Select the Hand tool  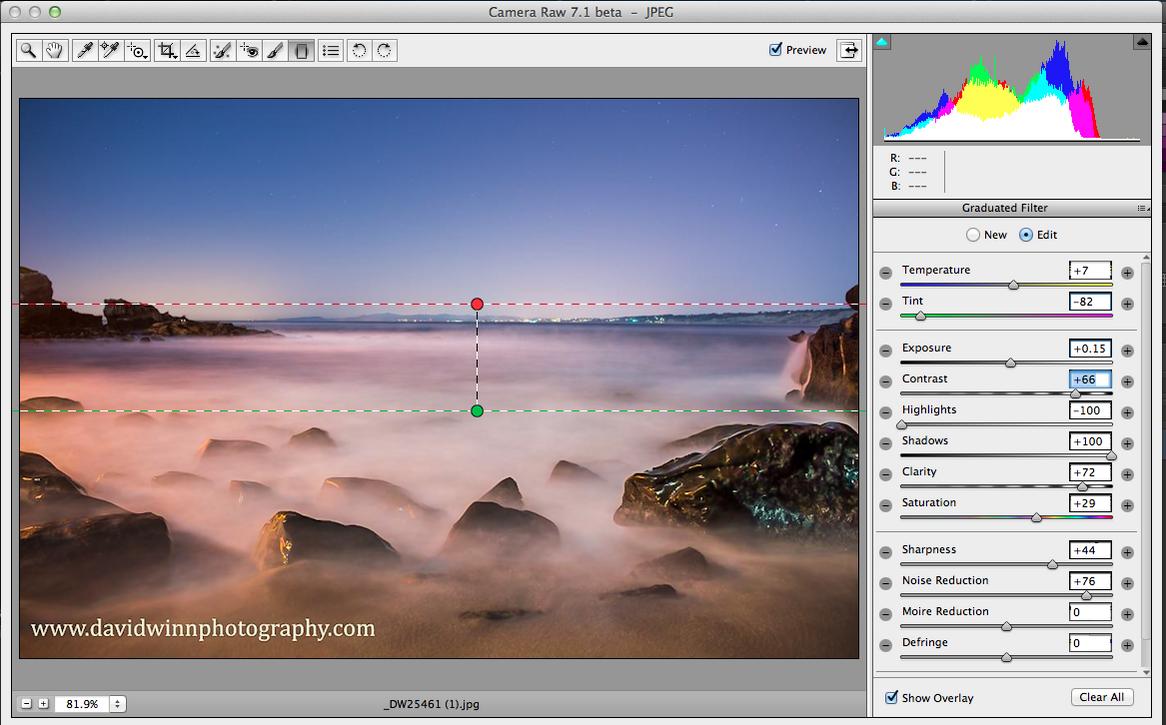tap(55, 50)
